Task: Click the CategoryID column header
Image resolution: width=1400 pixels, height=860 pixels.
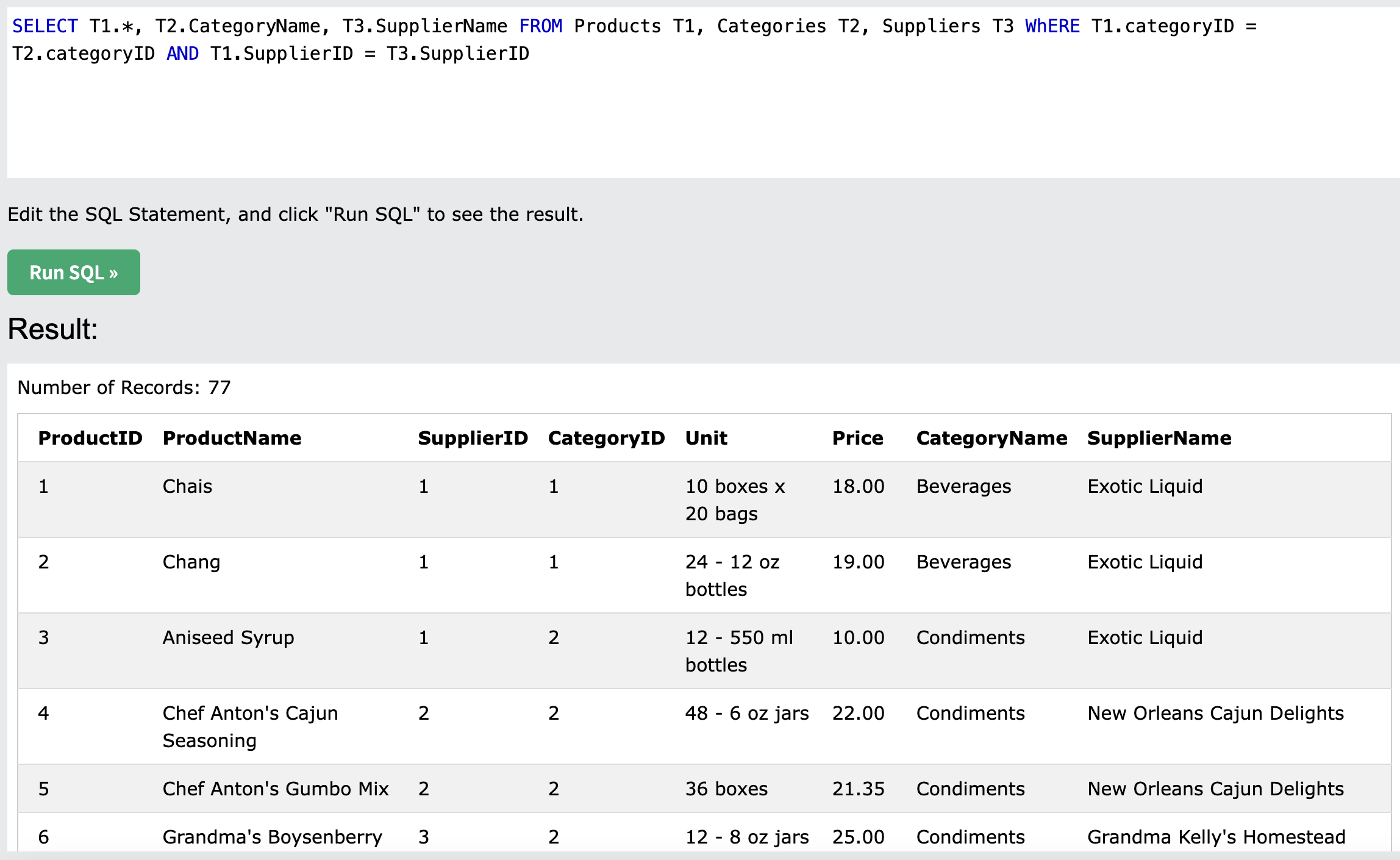Action: tap(606, 438)
